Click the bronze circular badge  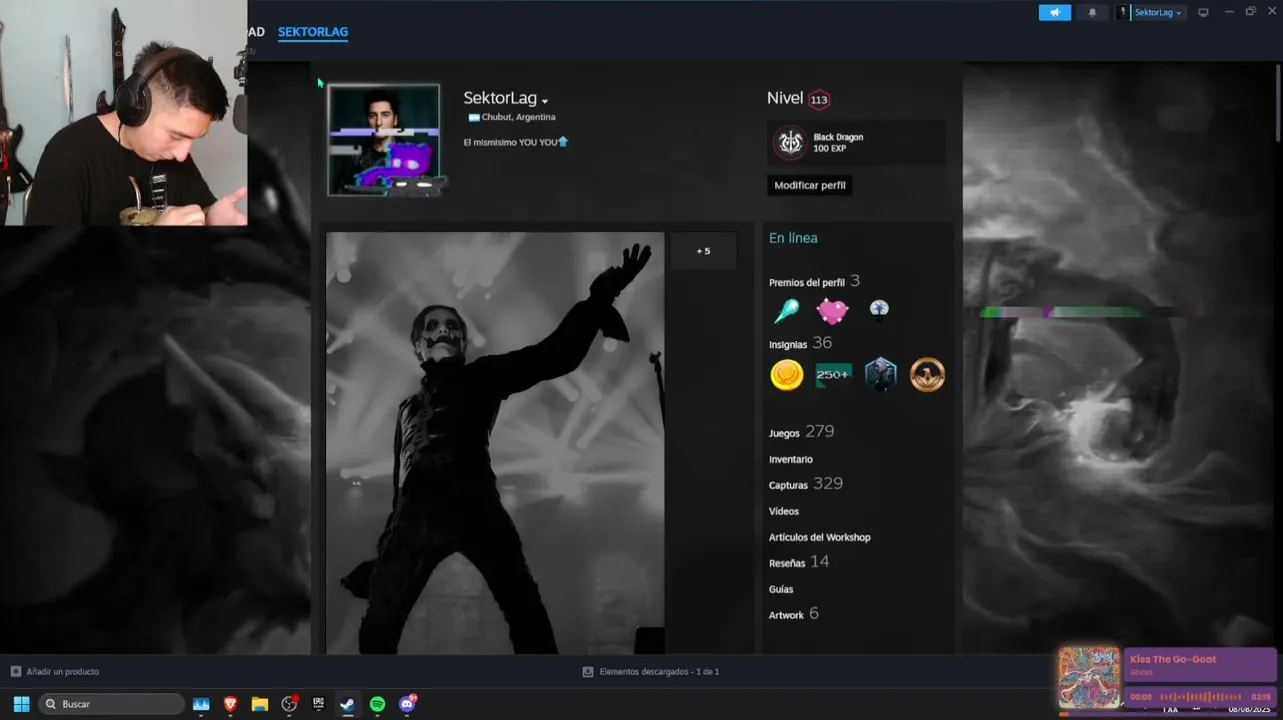click(x=927, y=375)
